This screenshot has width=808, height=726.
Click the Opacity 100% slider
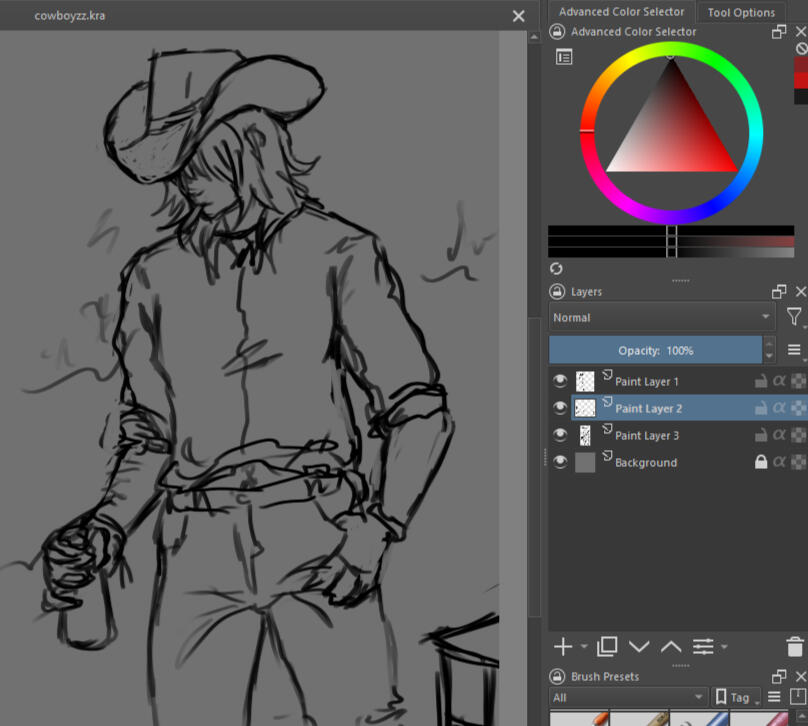(x=655, y=350)
